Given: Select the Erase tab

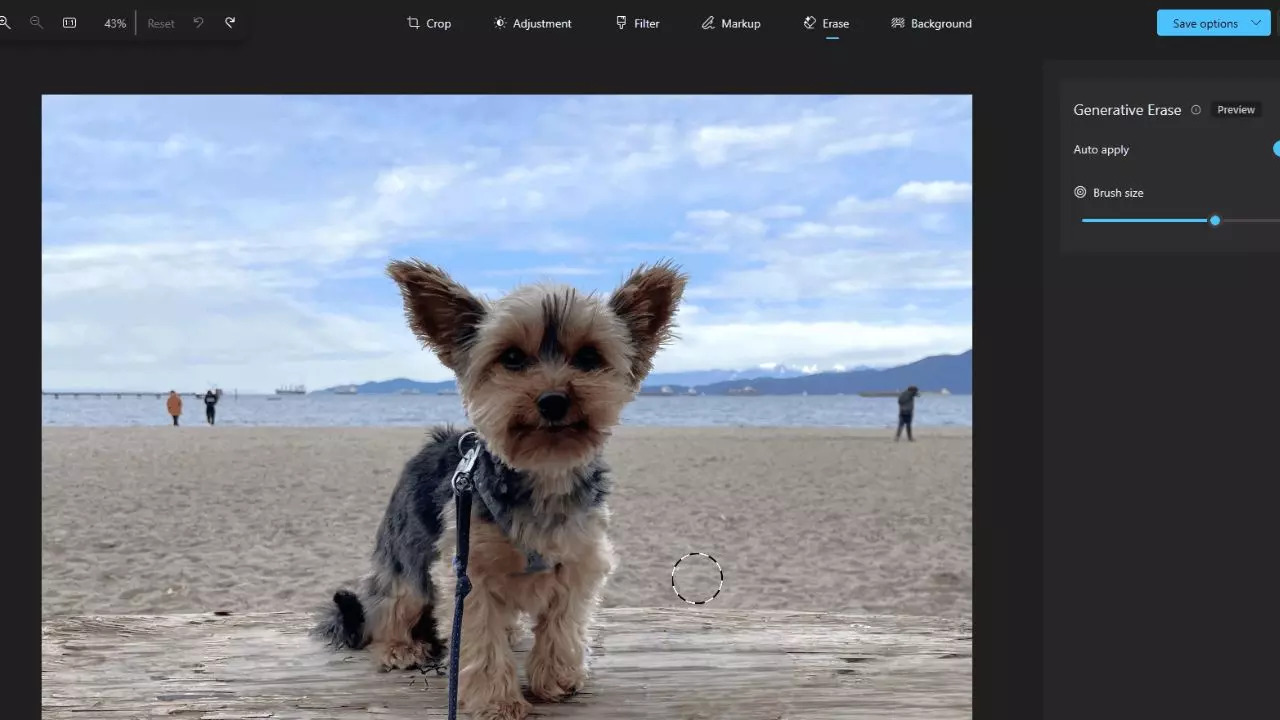Looking at the screenshot, I should coord(826,23).
